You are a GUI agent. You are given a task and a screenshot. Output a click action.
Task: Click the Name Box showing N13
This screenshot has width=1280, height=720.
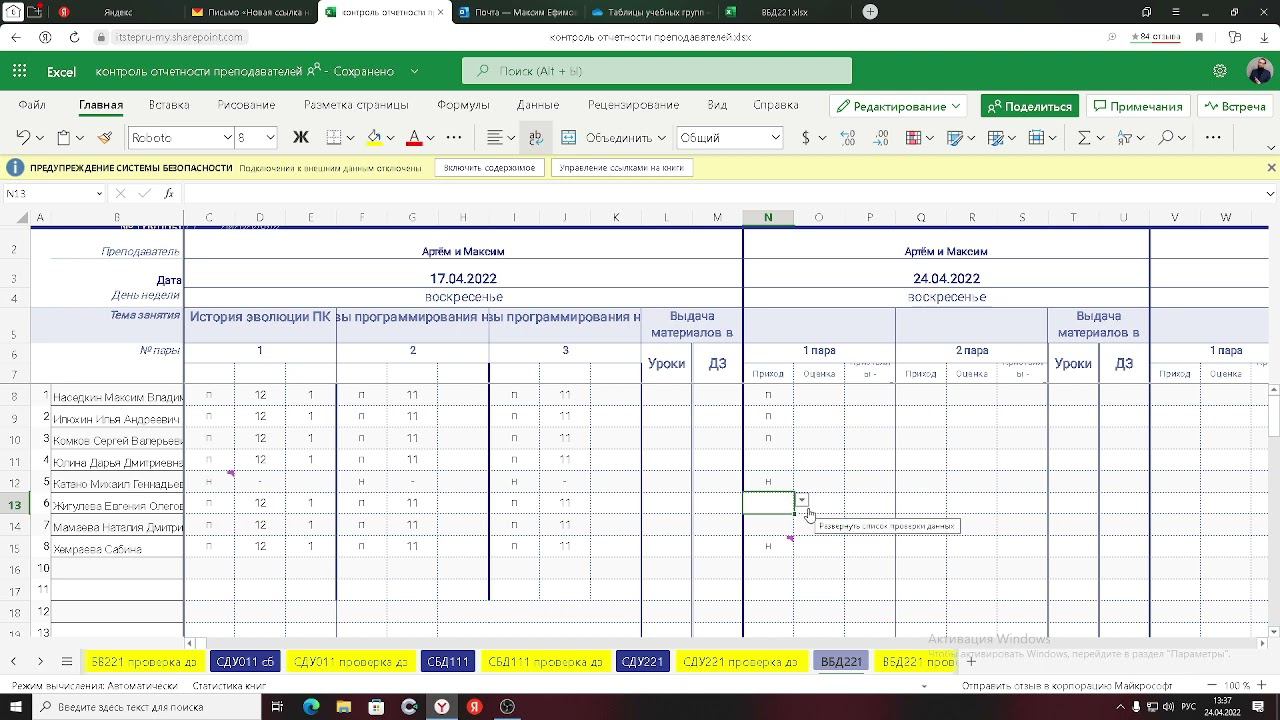pyautogui.click(x=54, y=193)
